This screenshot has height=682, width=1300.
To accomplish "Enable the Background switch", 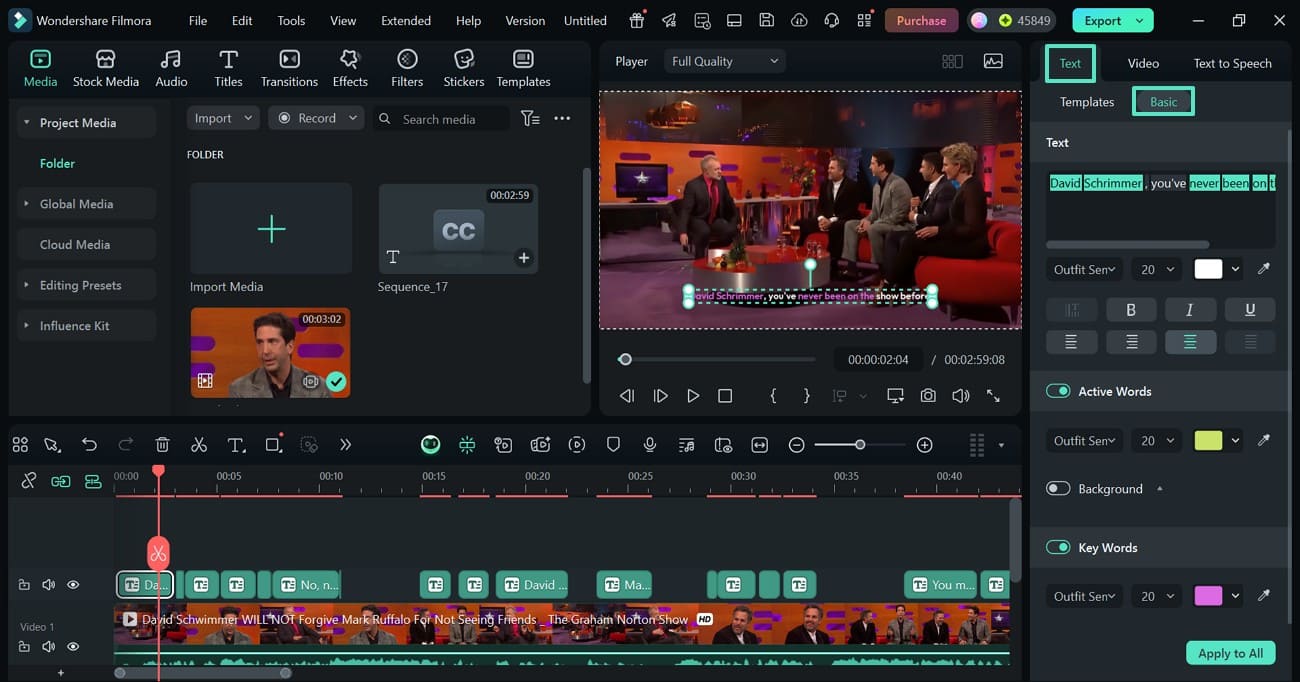I will pyautogui.click(x=1058, y=488).
